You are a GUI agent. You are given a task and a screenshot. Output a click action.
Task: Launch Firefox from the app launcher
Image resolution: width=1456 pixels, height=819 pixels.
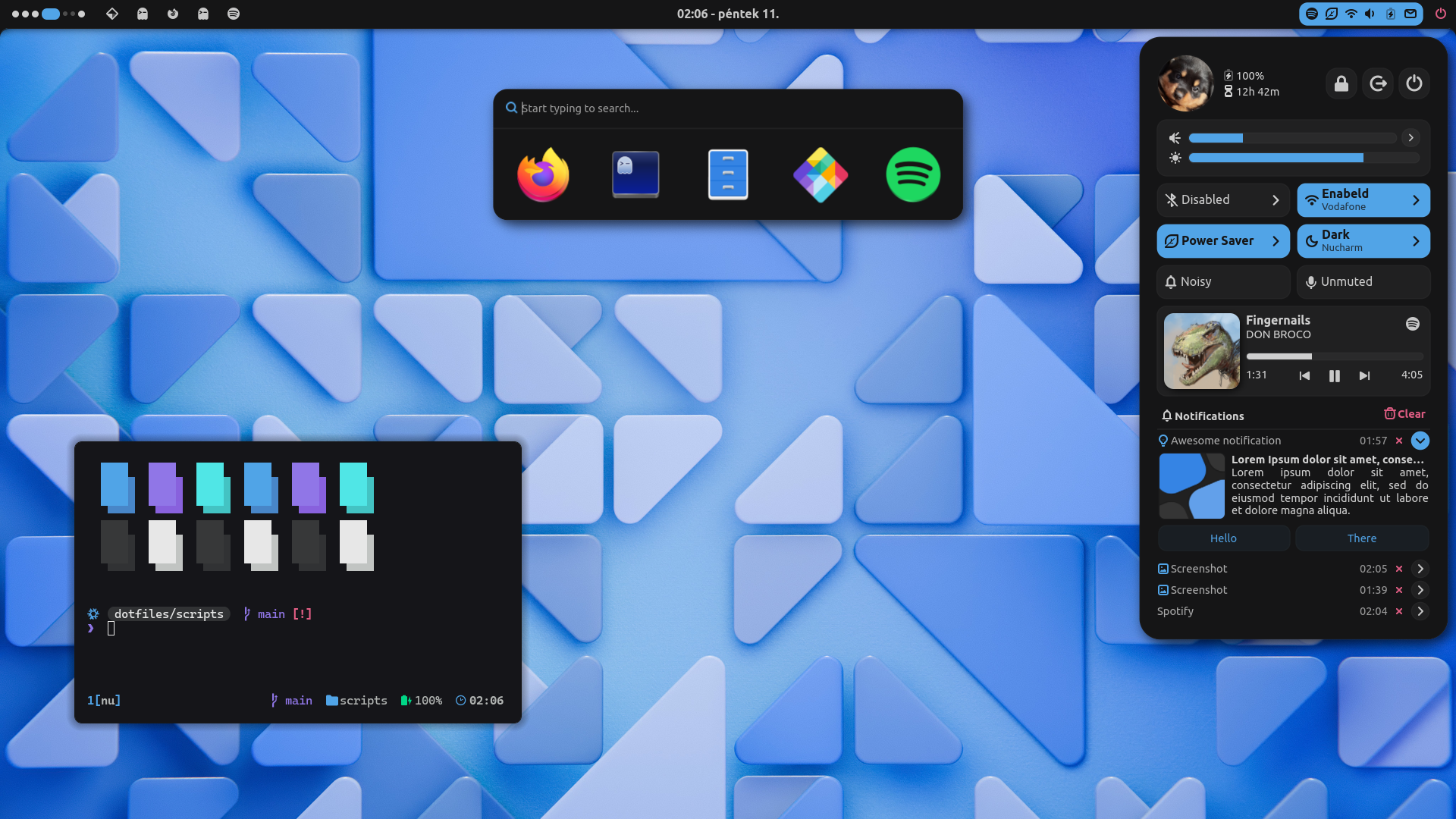coord(543,175)
